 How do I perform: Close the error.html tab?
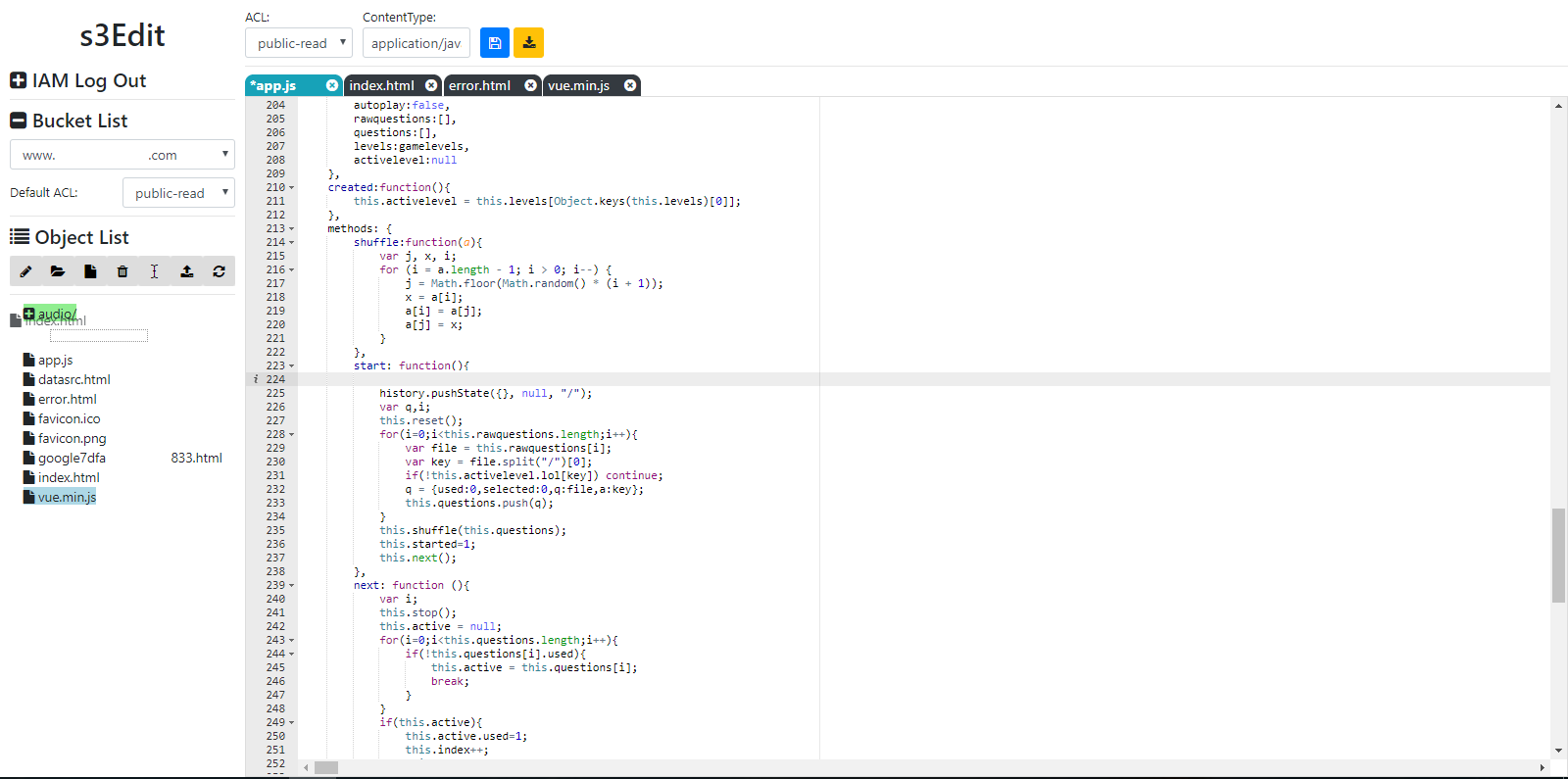point(530,85)
